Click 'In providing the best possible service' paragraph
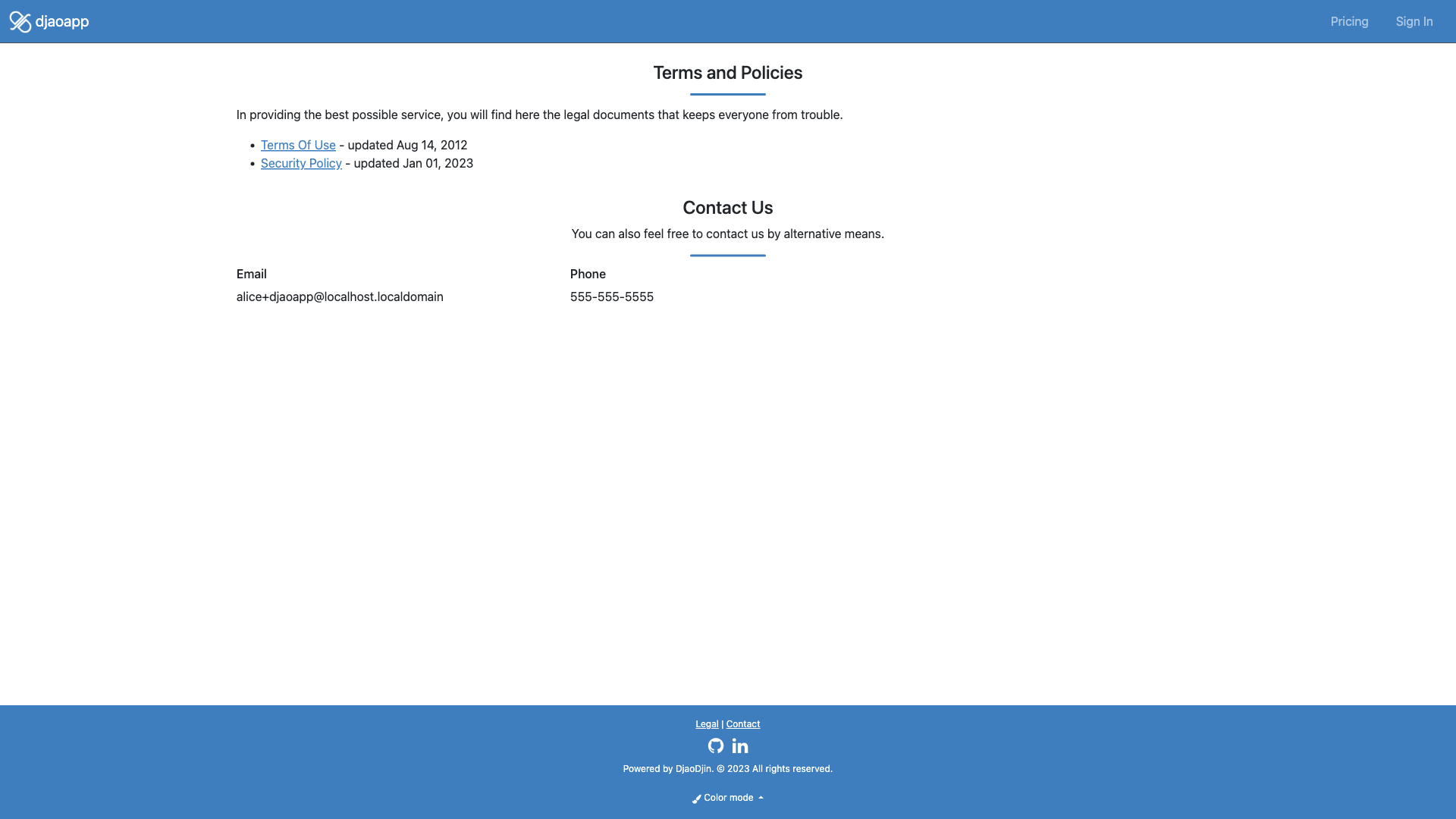 (x=540, y=115)
